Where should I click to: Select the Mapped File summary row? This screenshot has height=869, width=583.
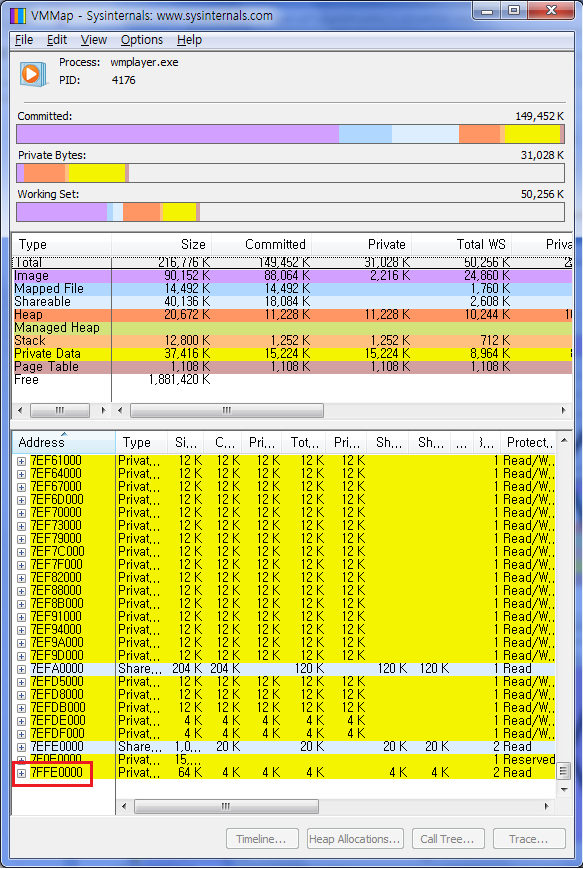coord(292,289)
